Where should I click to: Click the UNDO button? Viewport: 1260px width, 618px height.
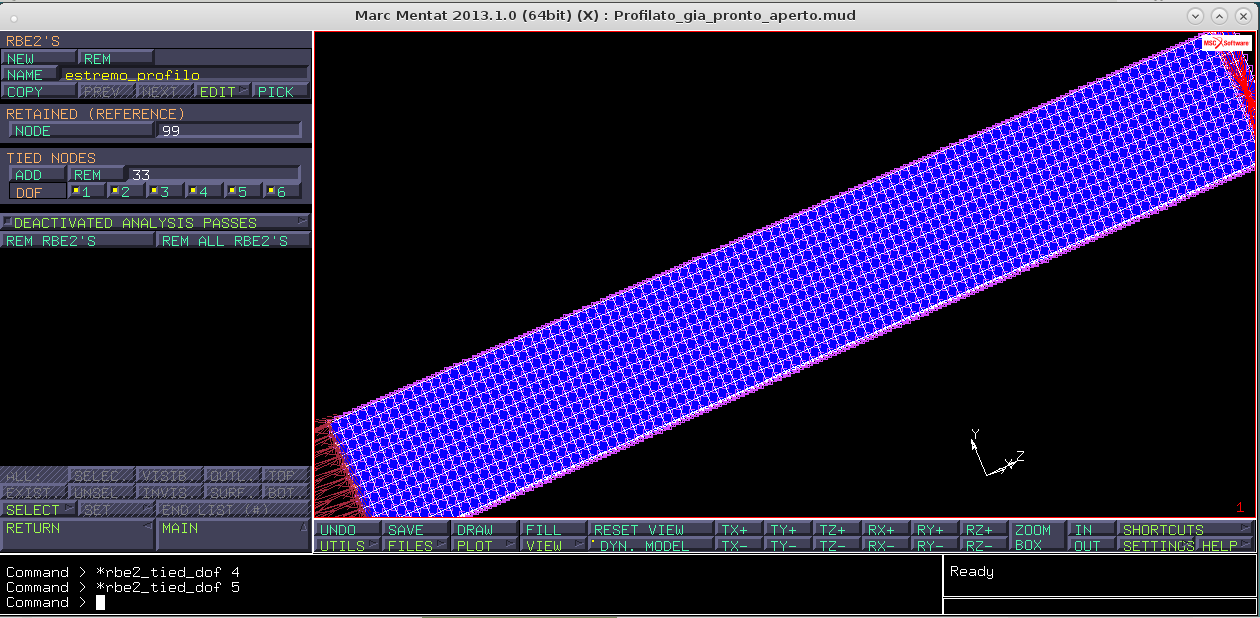click(x=349, y=530)
